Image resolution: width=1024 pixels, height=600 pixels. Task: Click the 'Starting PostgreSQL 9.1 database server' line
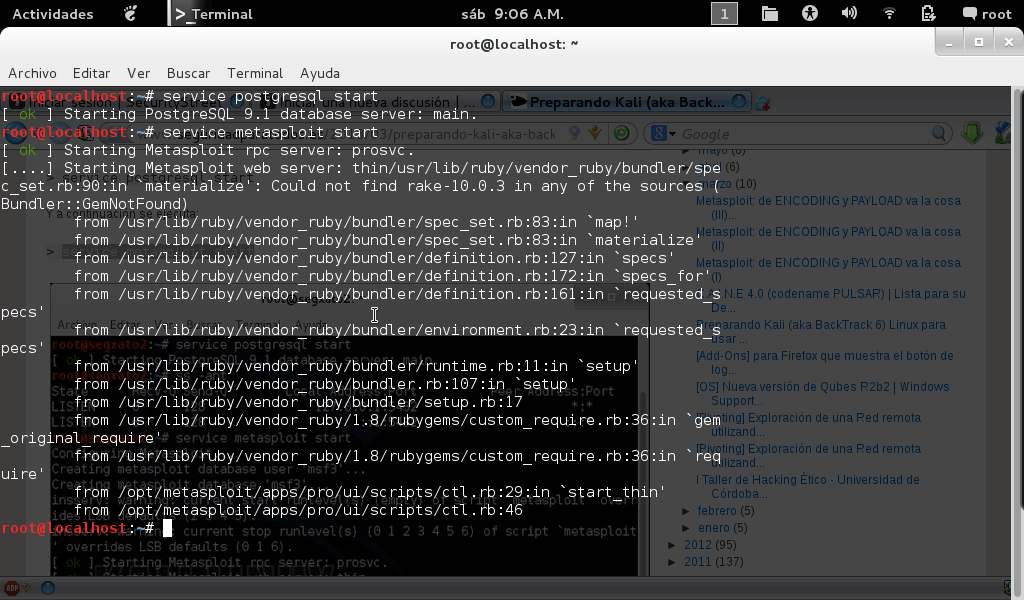(240, 114)
